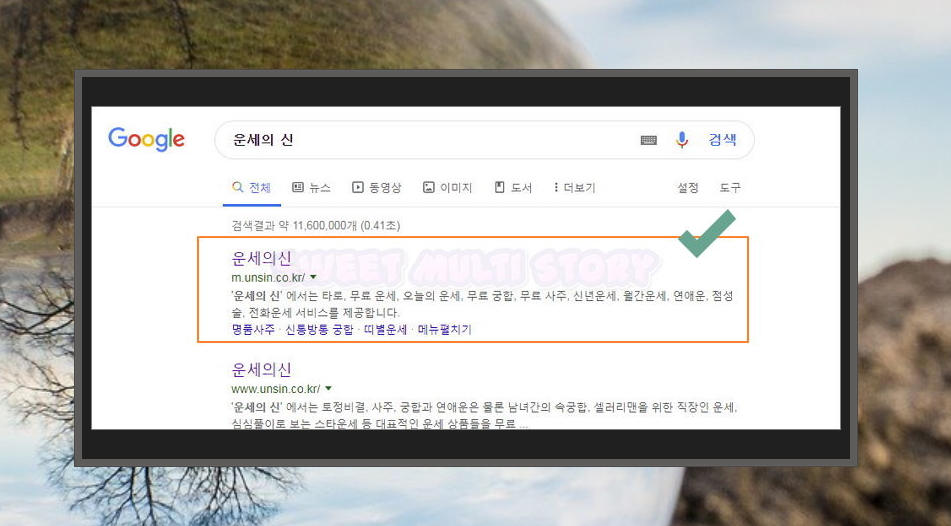Open the 신통방통 궁합 sitelink
The width and height of the screenshot is (951, 526).
(319, 329)
